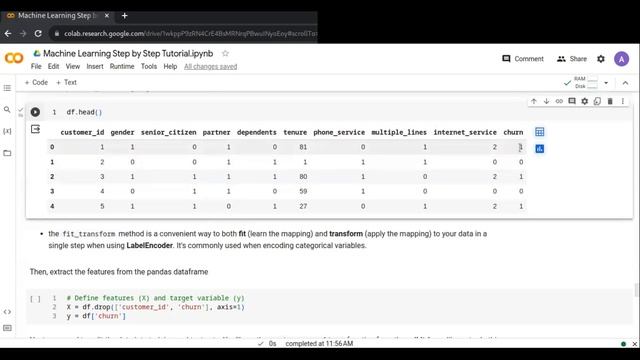The width and height of the screenshot is (640, 360).
Task: Open the terminal icon in sidebar
Action: coord(7,328)
